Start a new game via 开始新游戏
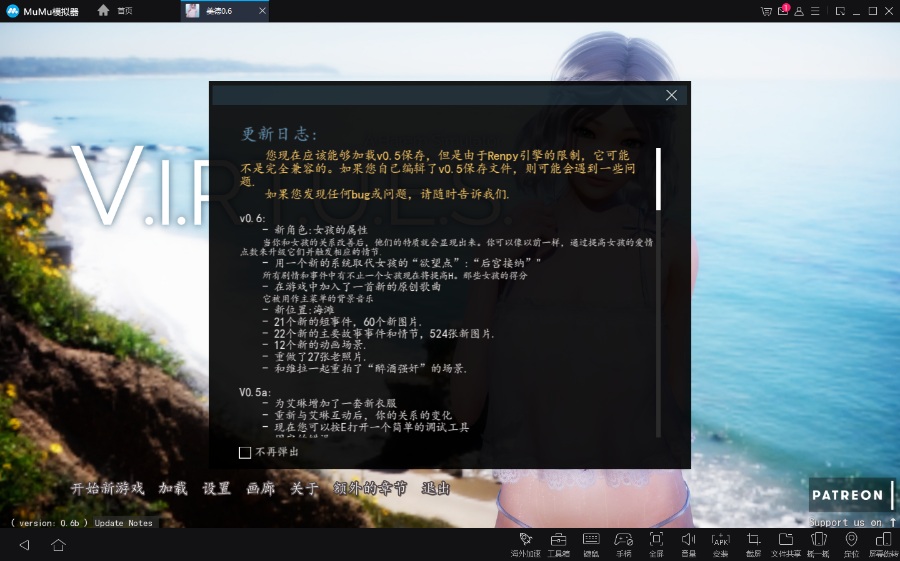Screen dimensions: 900x561 [x=107, y=489]
